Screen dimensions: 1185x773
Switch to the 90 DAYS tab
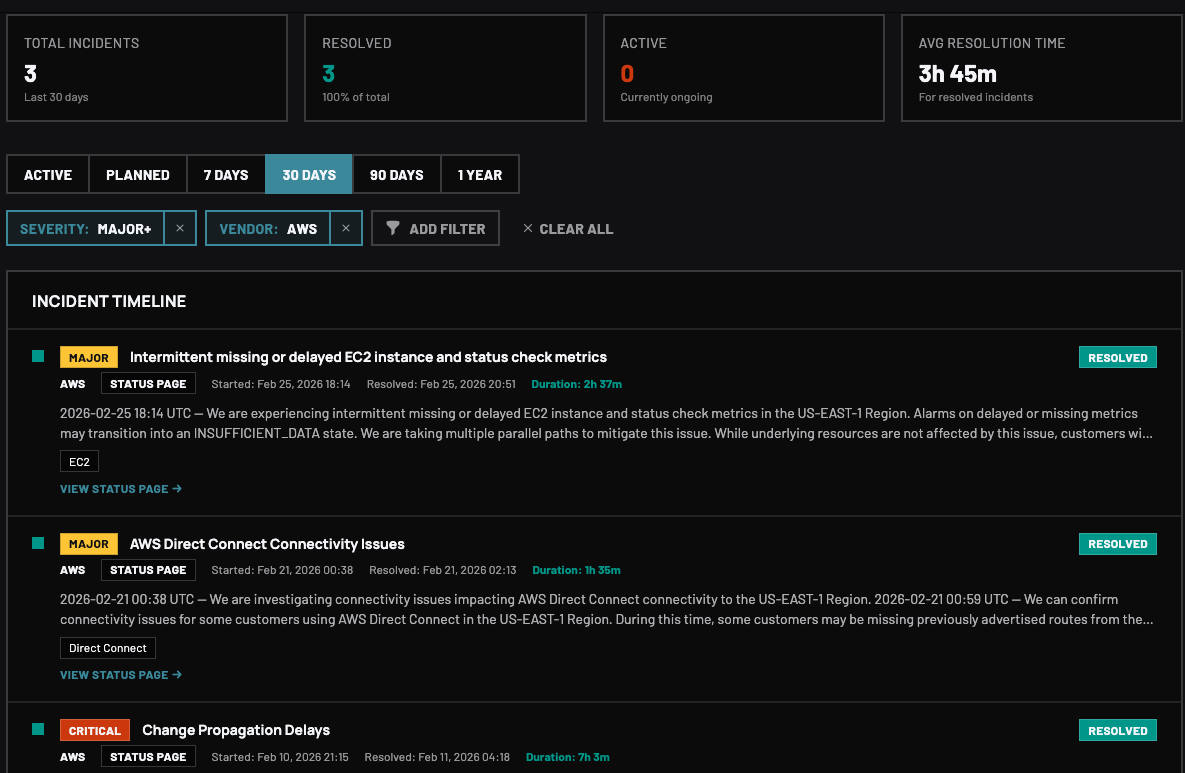(x=396, y=174)
